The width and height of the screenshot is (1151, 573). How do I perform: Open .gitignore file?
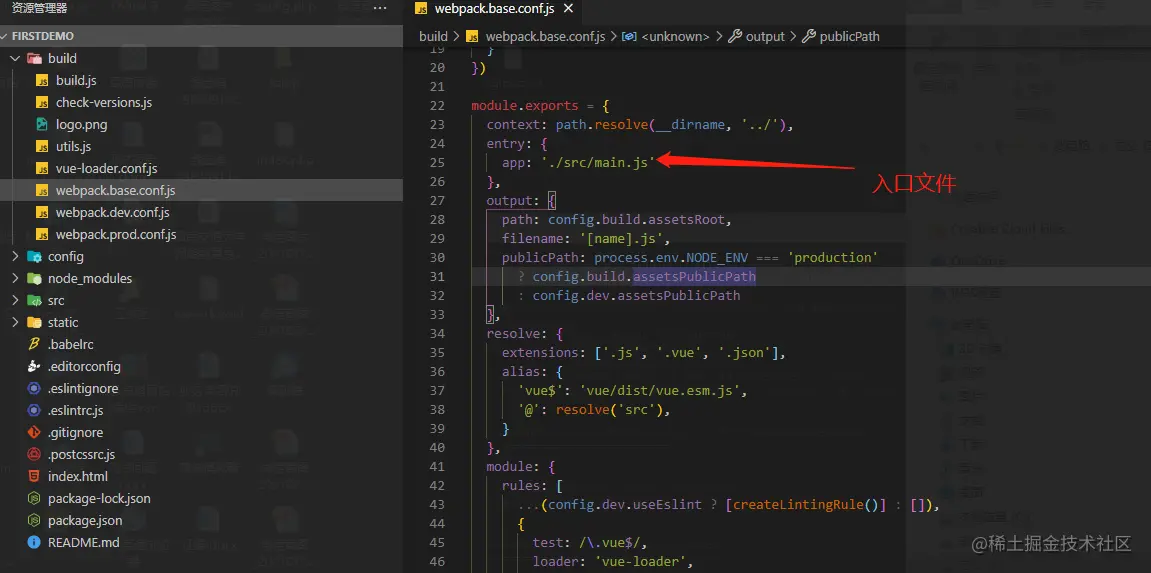click(76, 432)
